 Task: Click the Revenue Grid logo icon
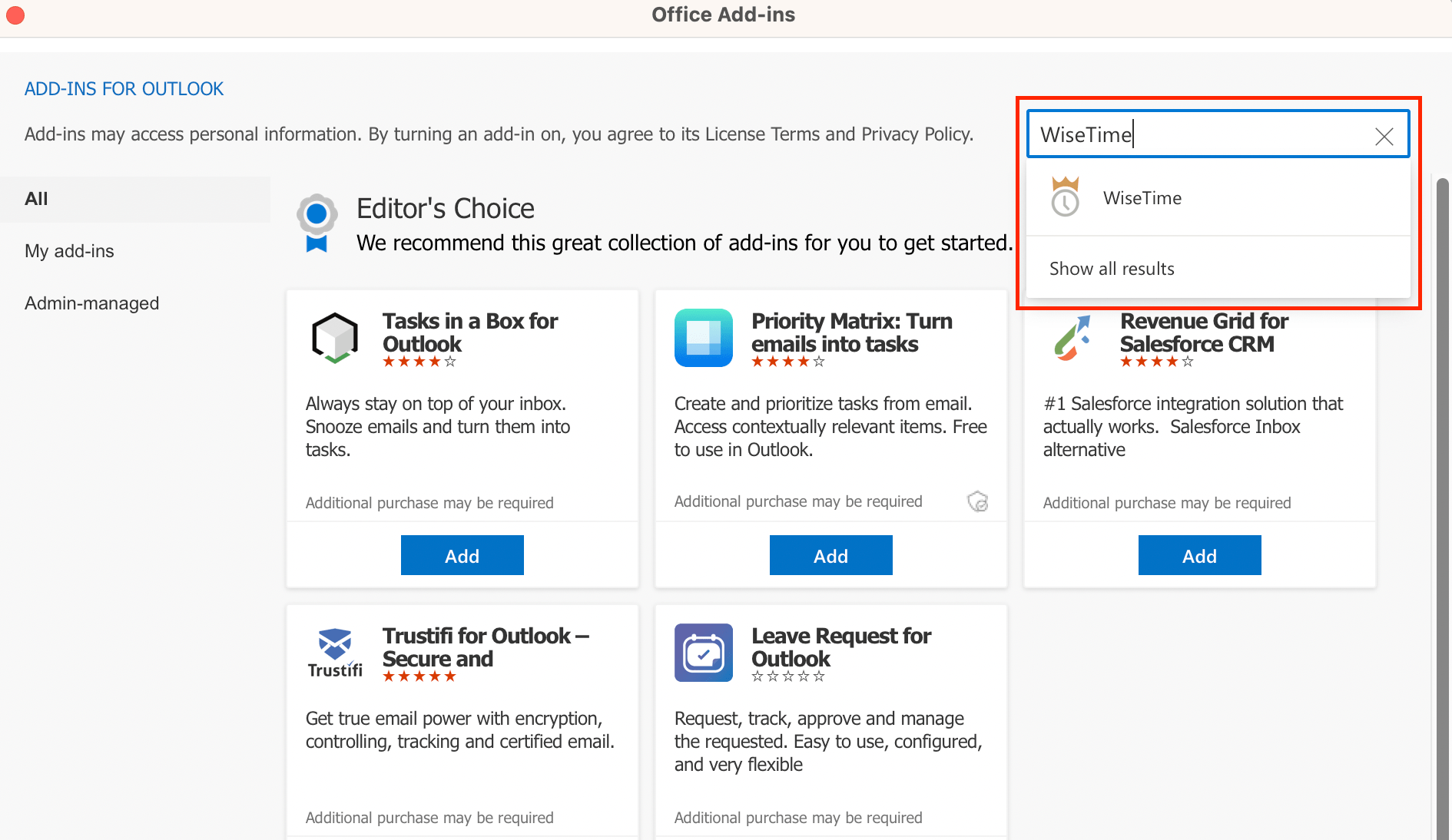point(1072,338)
